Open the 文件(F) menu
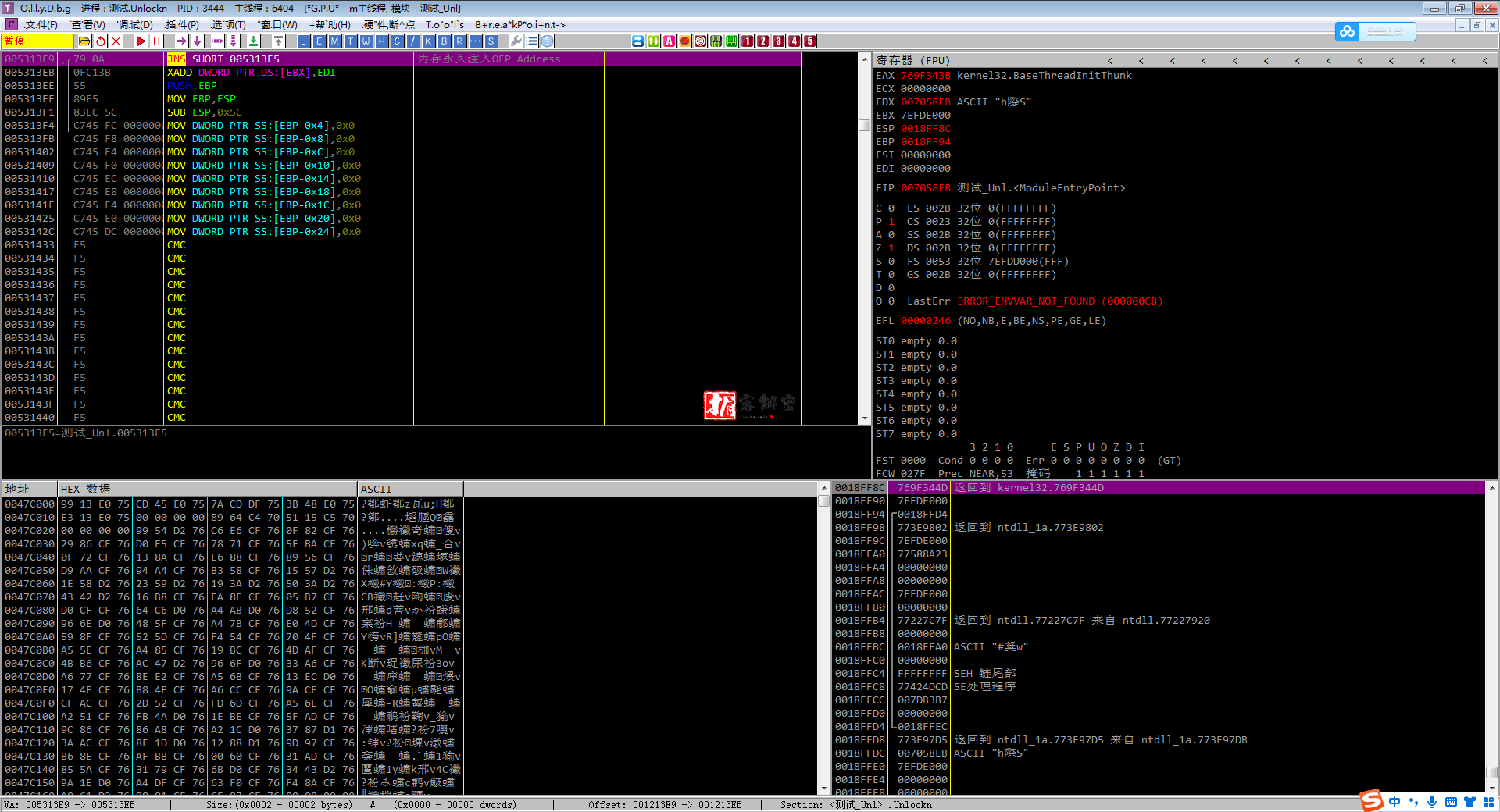This screenshot has height=812, width=1500. (40, 25)
